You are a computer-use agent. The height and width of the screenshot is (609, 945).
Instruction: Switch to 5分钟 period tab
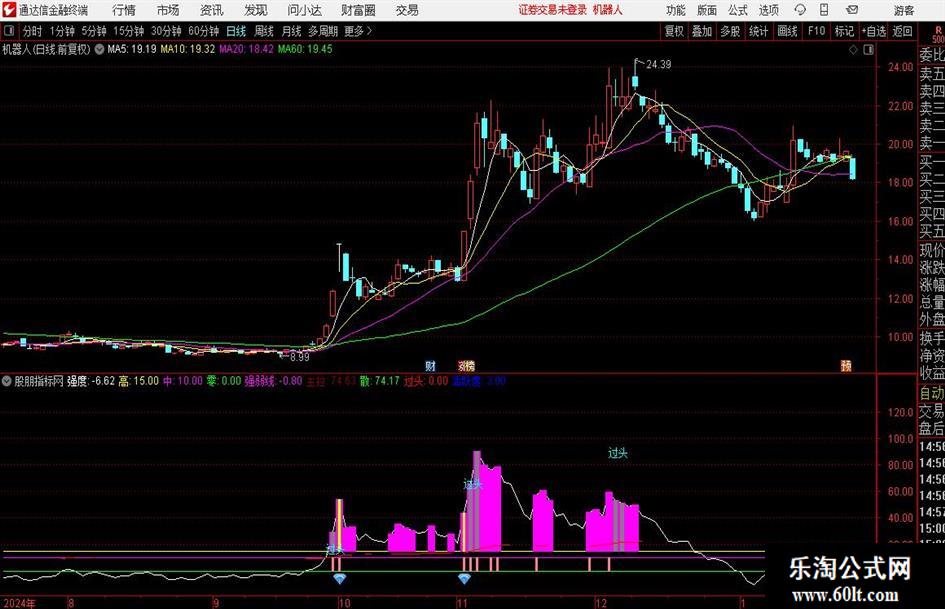pos(93,31)
